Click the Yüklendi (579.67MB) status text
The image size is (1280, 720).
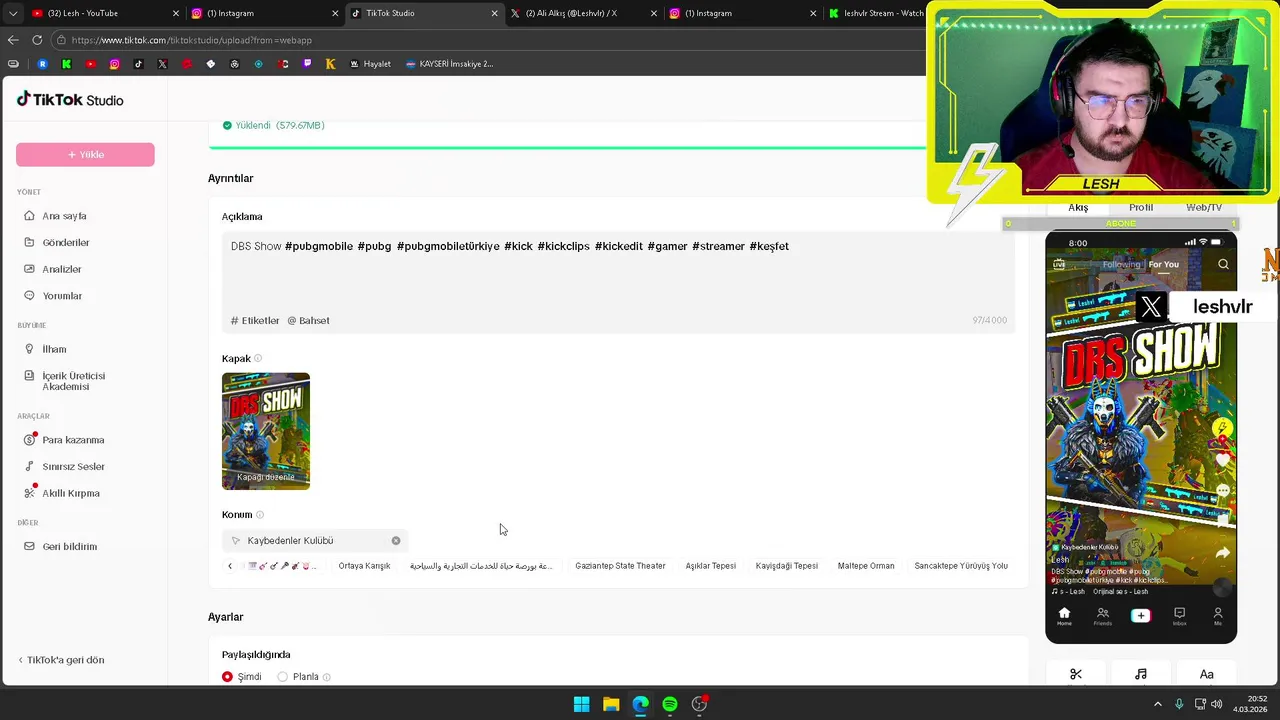280,126
